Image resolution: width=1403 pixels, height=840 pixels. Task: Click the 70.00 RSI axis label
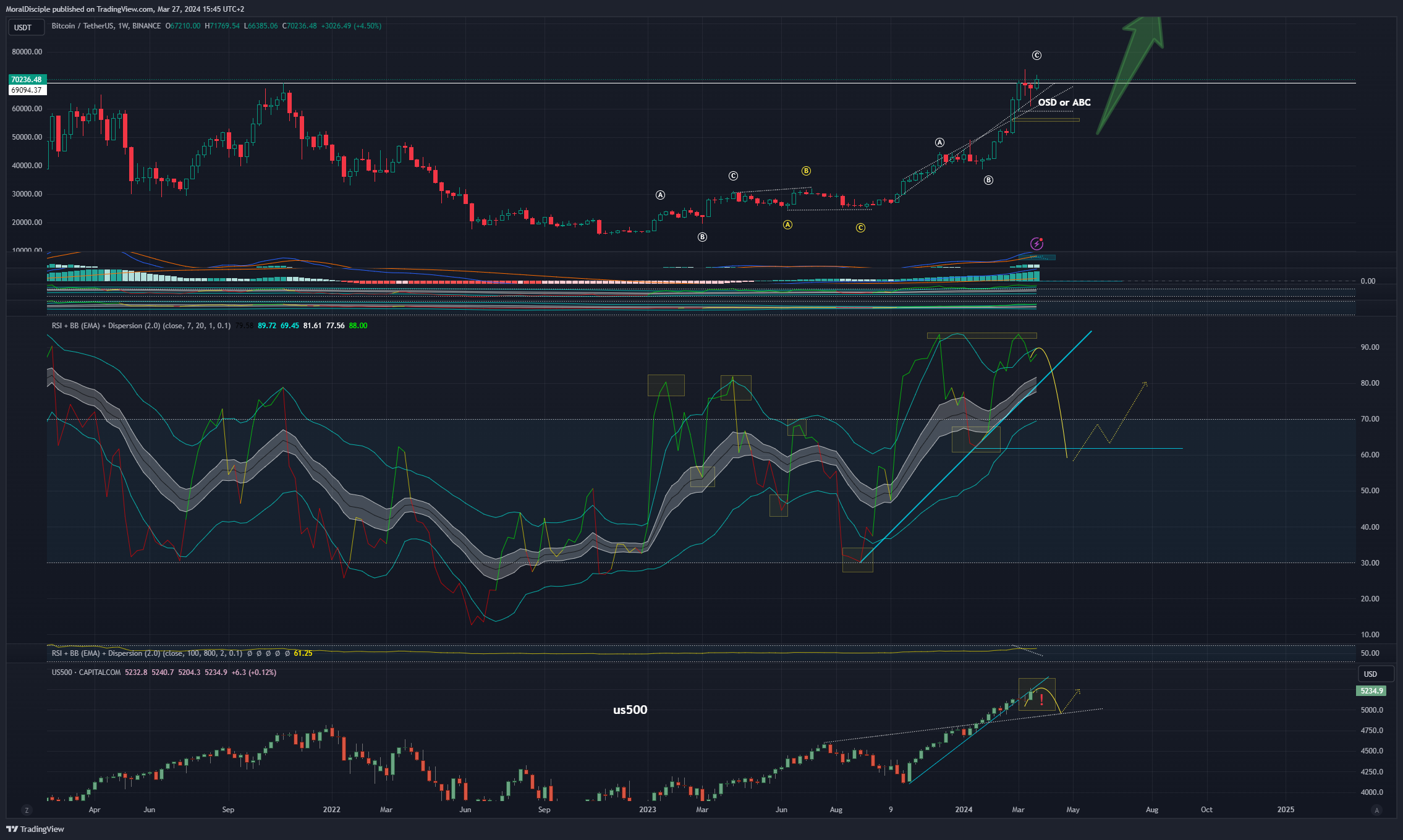(x=1370, y=419)
